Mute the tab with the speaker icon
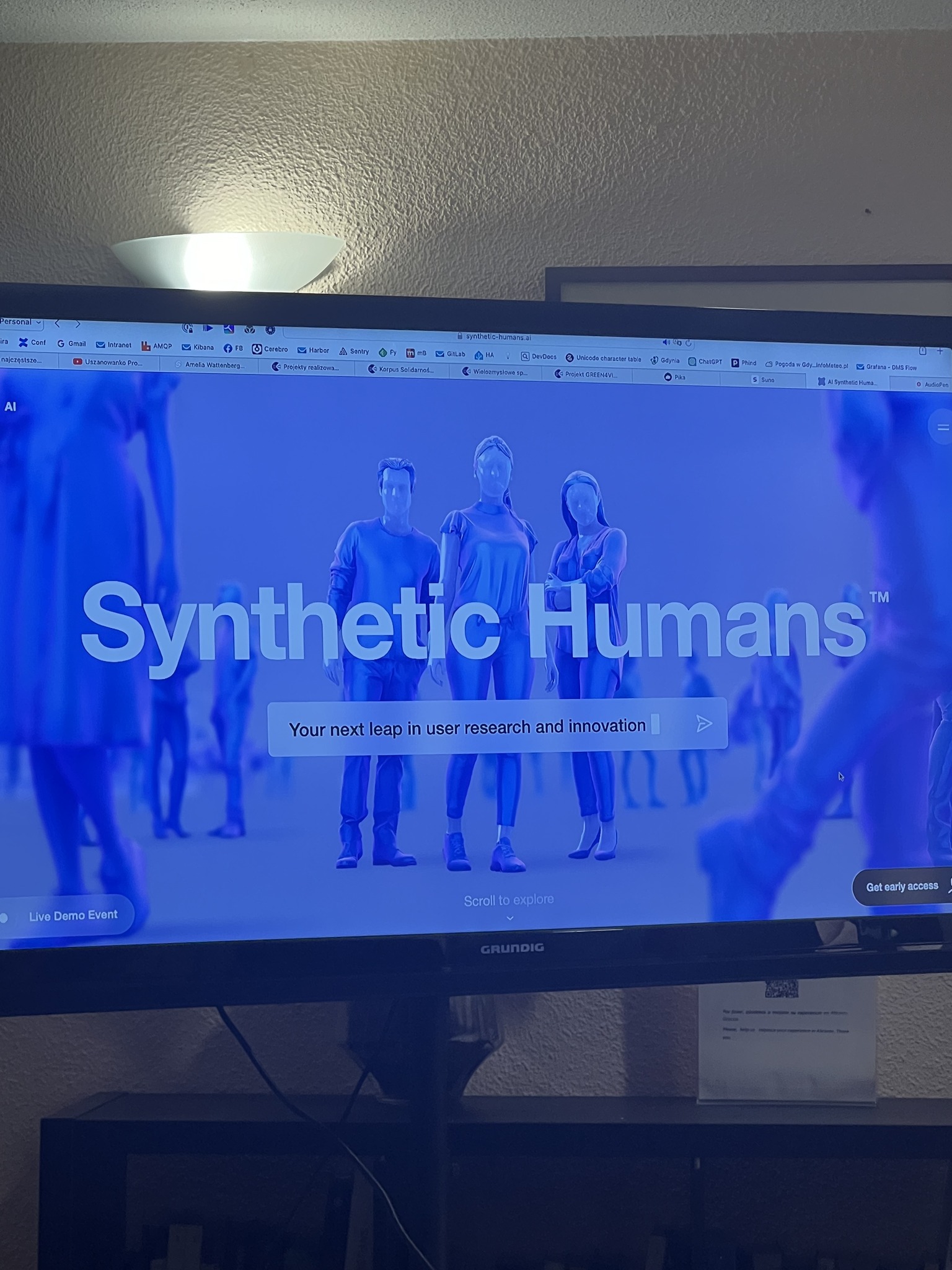The height and width of the screenshot is (1270, 952). [x=666, y=342]
